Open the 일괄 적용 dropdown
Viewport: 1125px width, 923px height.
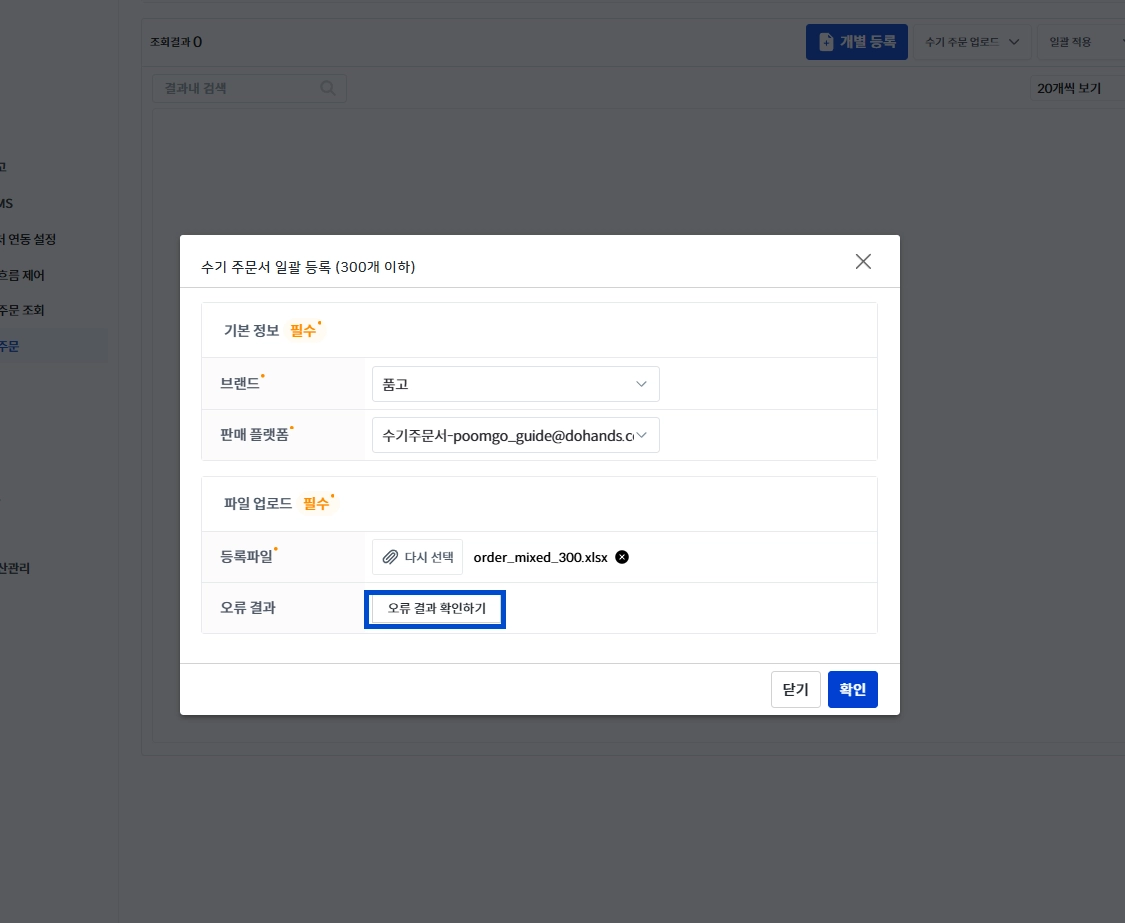click(1081, 42)
